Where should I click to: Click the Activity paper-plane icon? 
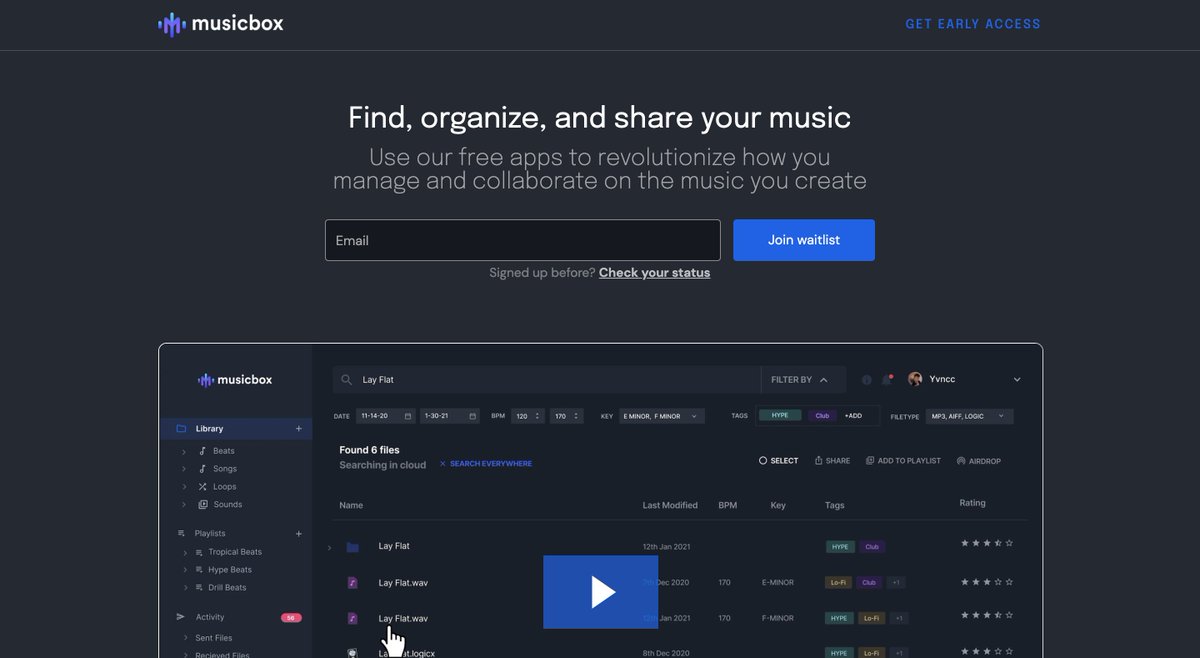(x=181, y=617)
